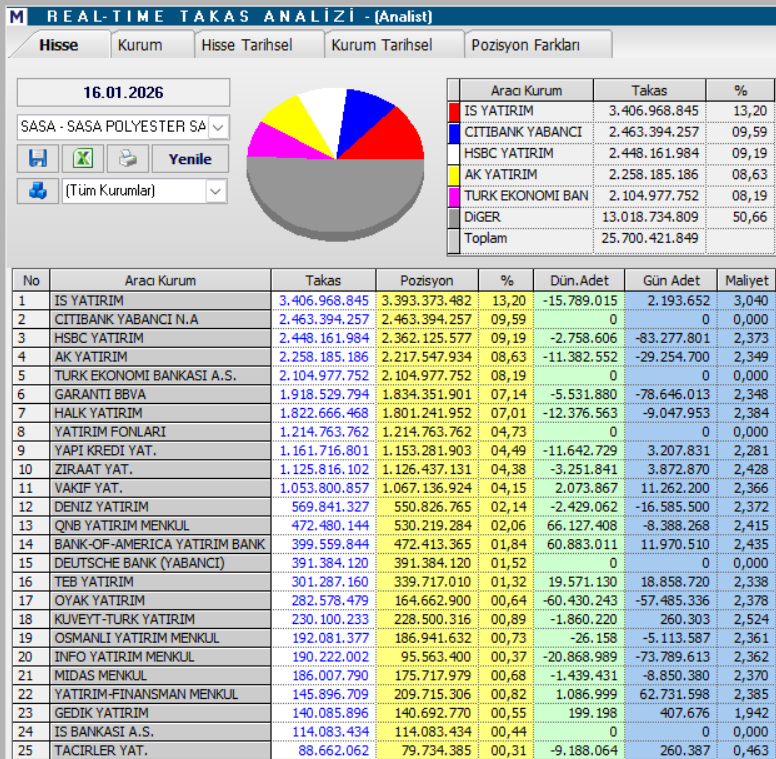The width and height of the screenshot is (776, 759).
Task: Select the ZIRAAT YAT. row
Action: coord(394,470)
